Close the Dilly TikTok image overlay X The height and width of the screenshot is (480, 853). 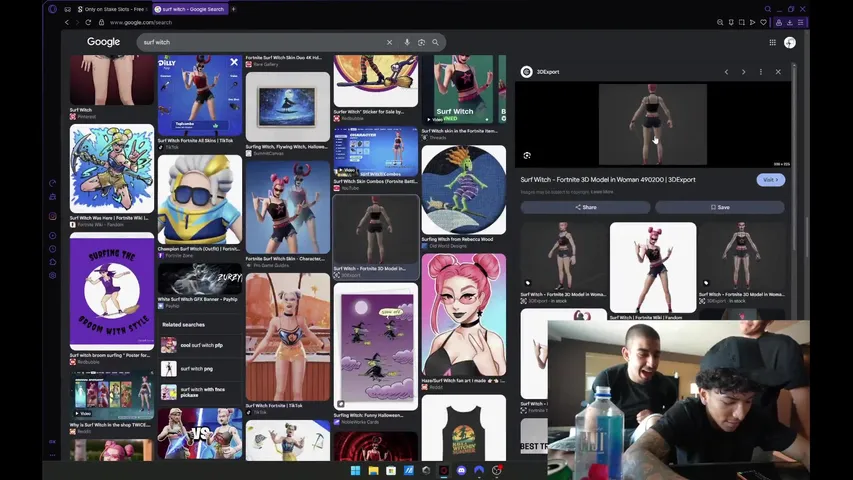234,62
